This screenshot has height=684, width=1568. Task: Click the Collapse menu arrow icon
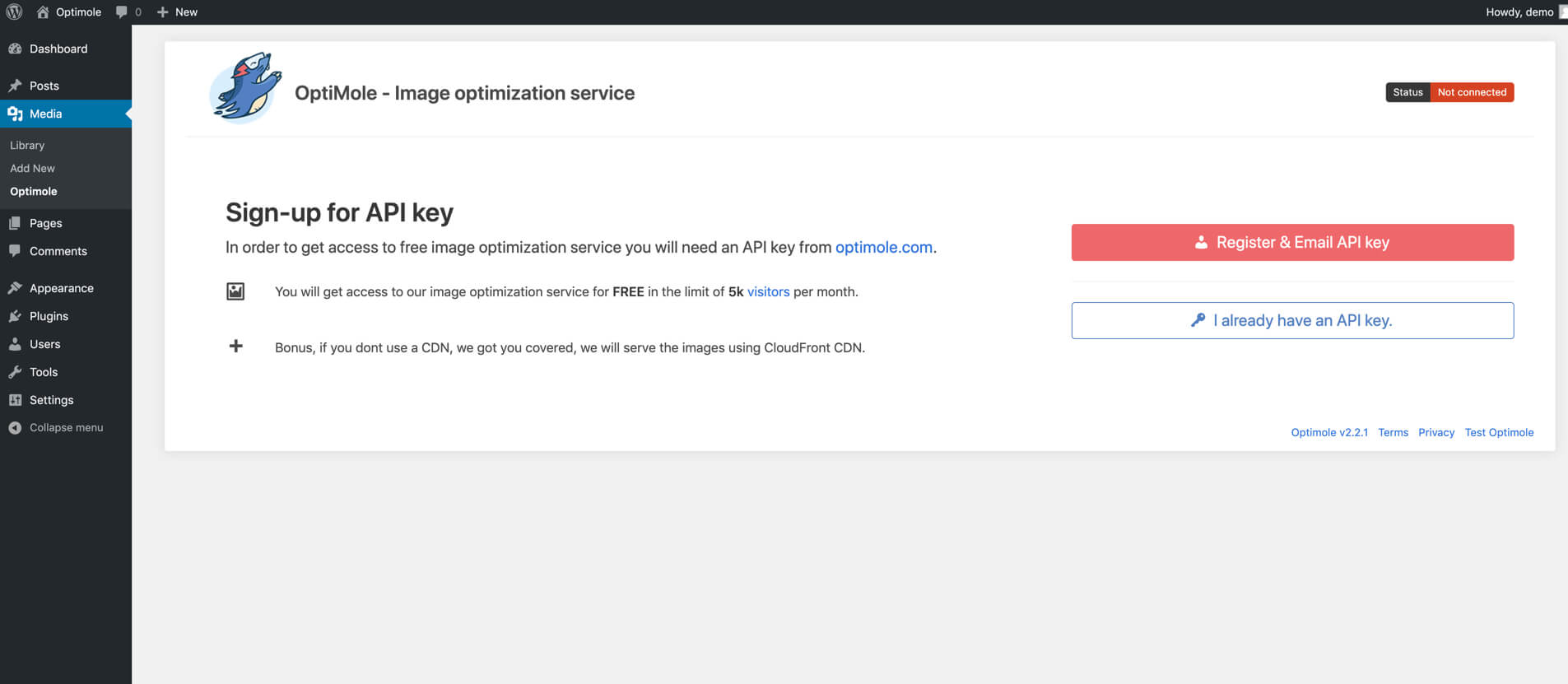tap(15, 427)
